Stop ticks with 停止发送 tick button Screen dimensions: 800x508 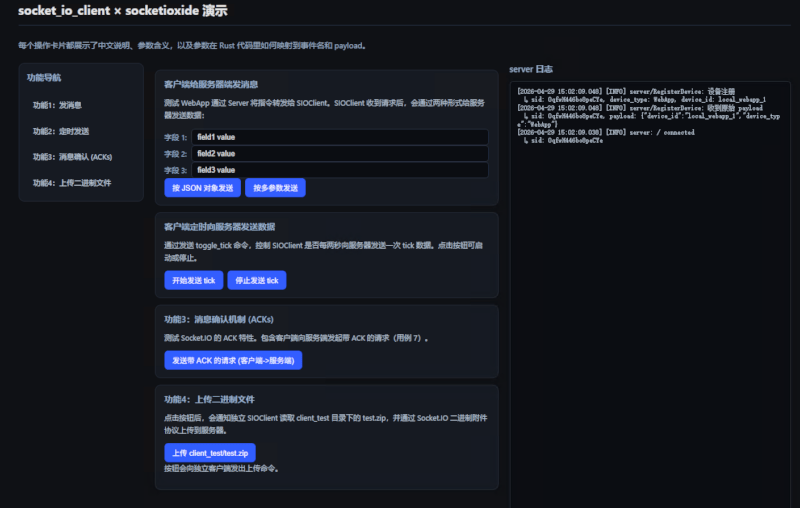(257, 280)
